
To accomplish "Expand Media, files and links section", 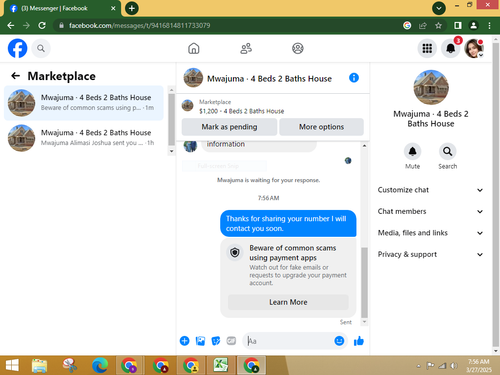I will pos(430,233).
